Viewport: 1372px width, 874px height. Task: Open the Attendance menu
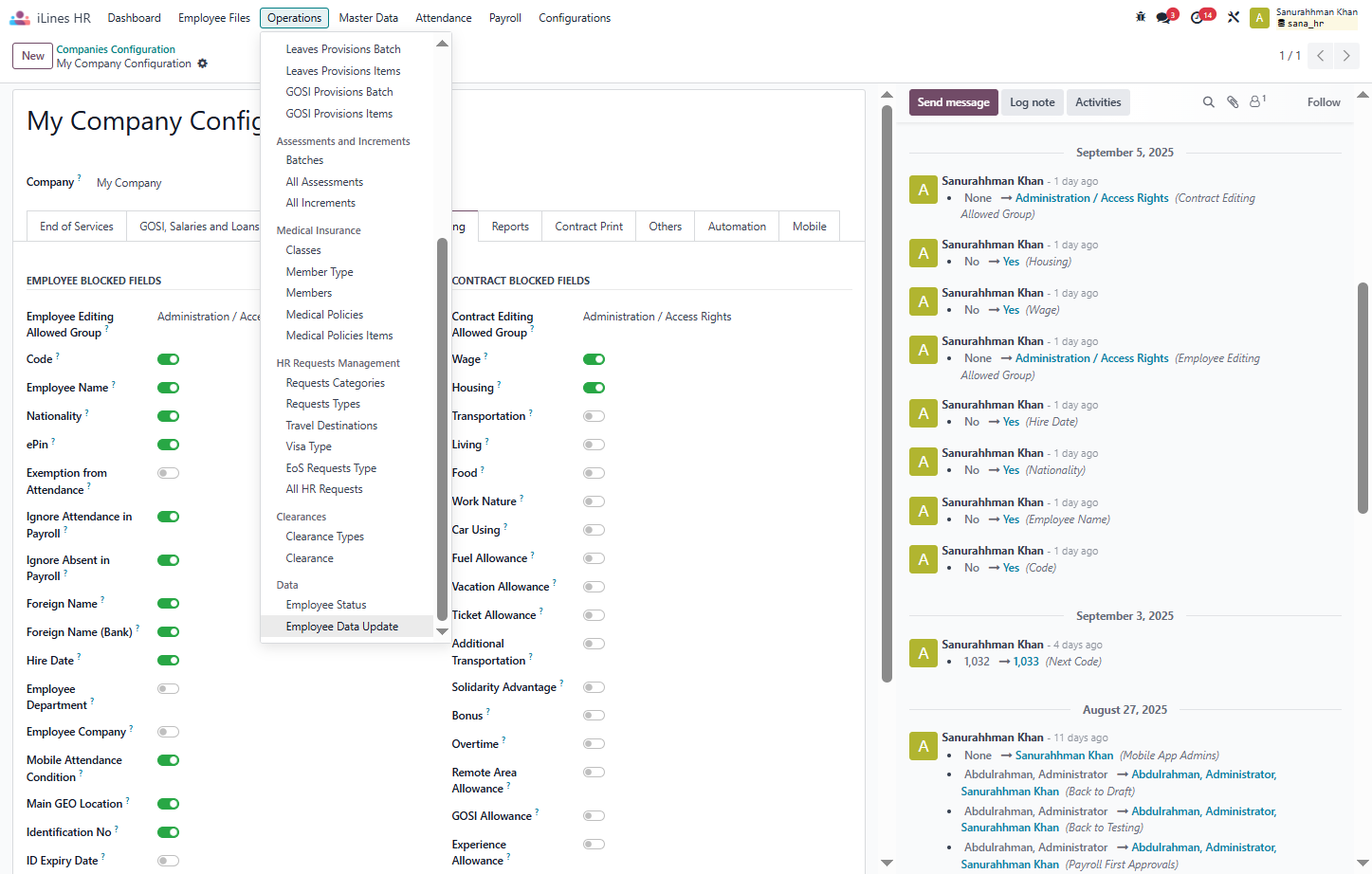tap(444, 18)
